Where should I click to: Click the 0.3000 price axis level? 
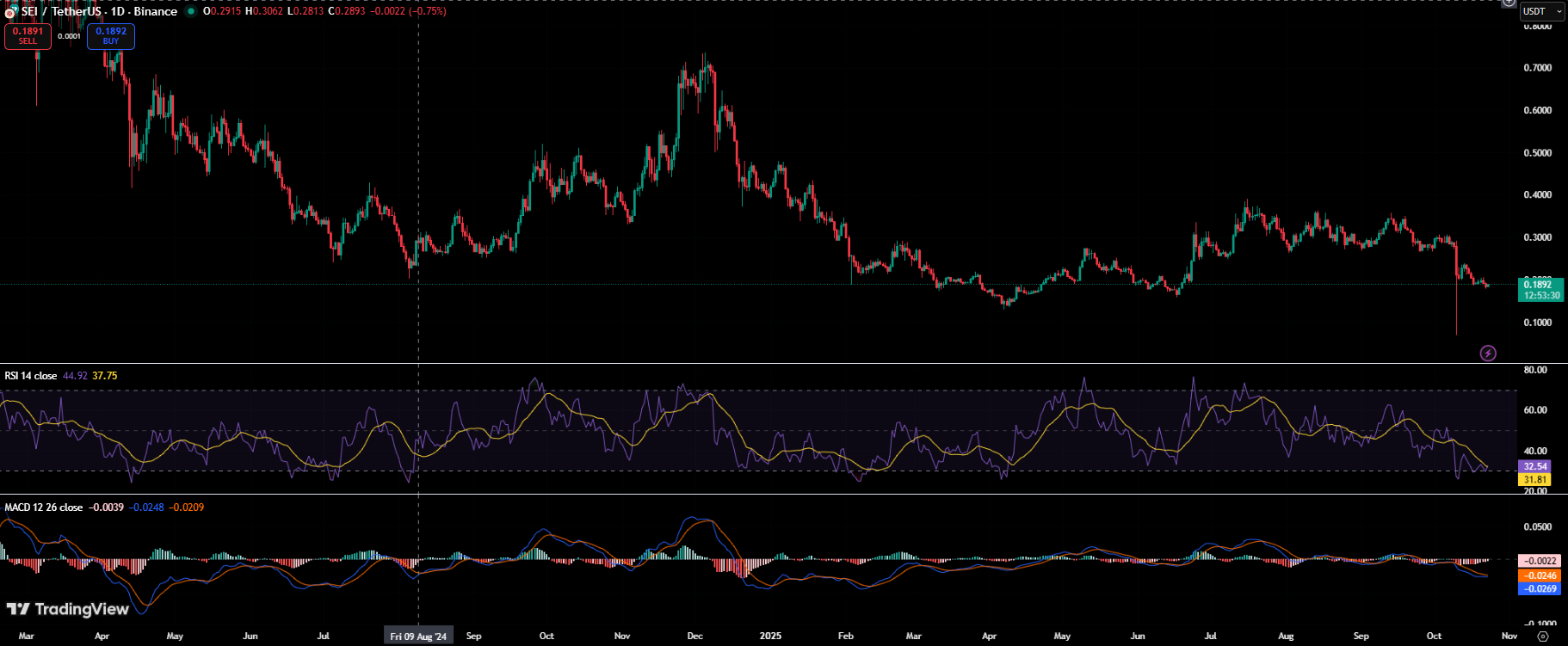1538,237
